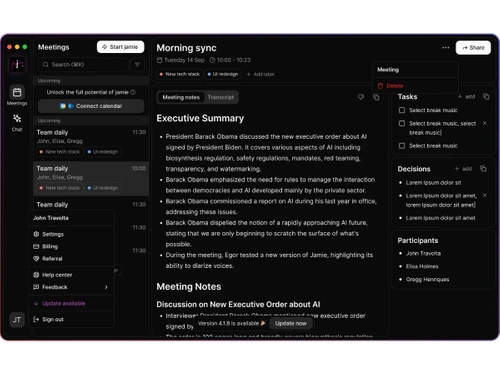This screenshot has height=375, width=500.
Task: Remove the task being edited with X
Action: click(x=485, y=123)
